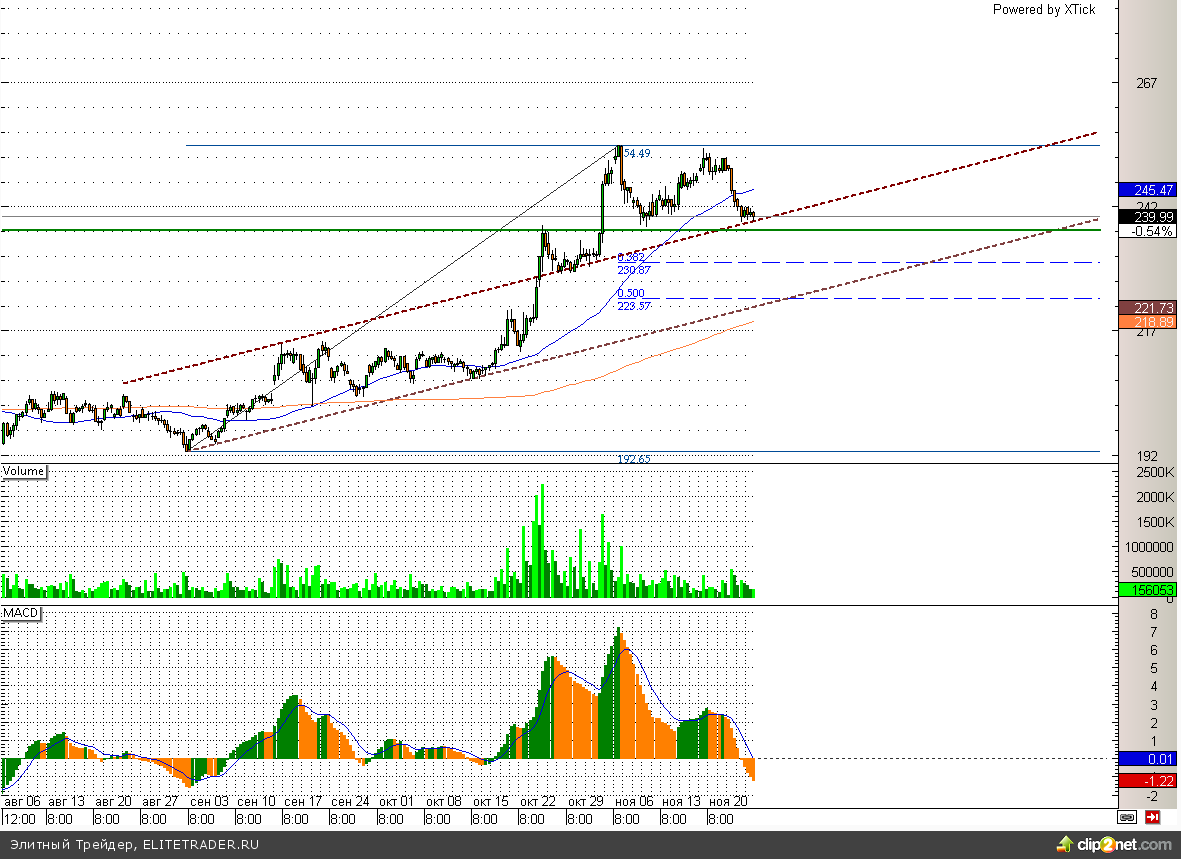Click the blue 0.01 MACD value tag
The image size is (1181, 859).
pos(1145,759)
